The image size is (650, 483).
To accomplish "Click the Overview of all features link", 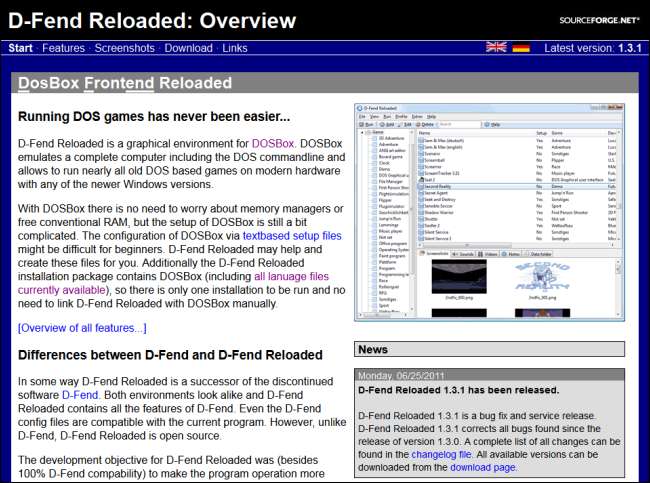I will click(x=82, y=328).
